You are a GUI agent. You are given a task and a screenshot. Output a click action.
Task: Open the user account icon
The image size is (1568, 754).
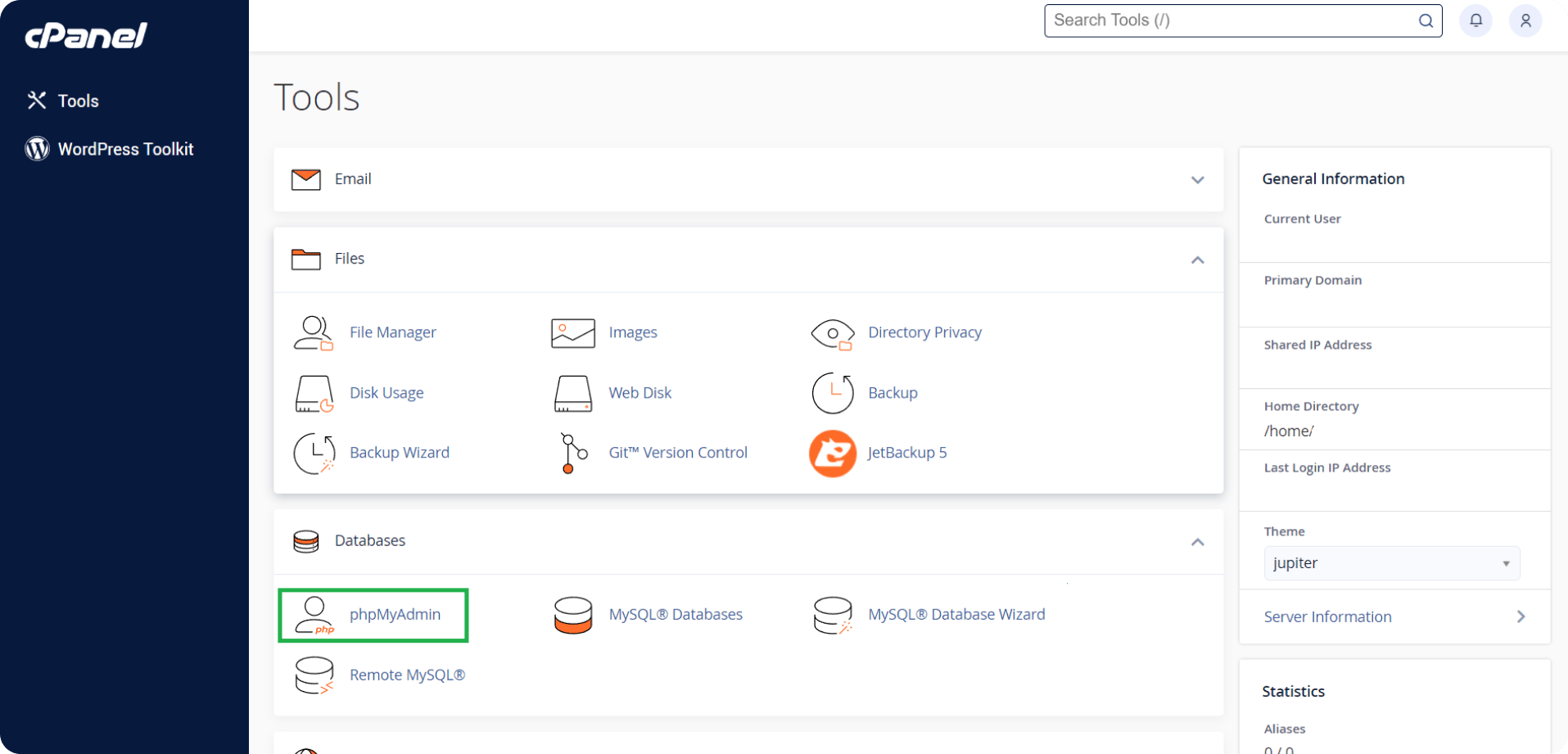(1525, 20)
